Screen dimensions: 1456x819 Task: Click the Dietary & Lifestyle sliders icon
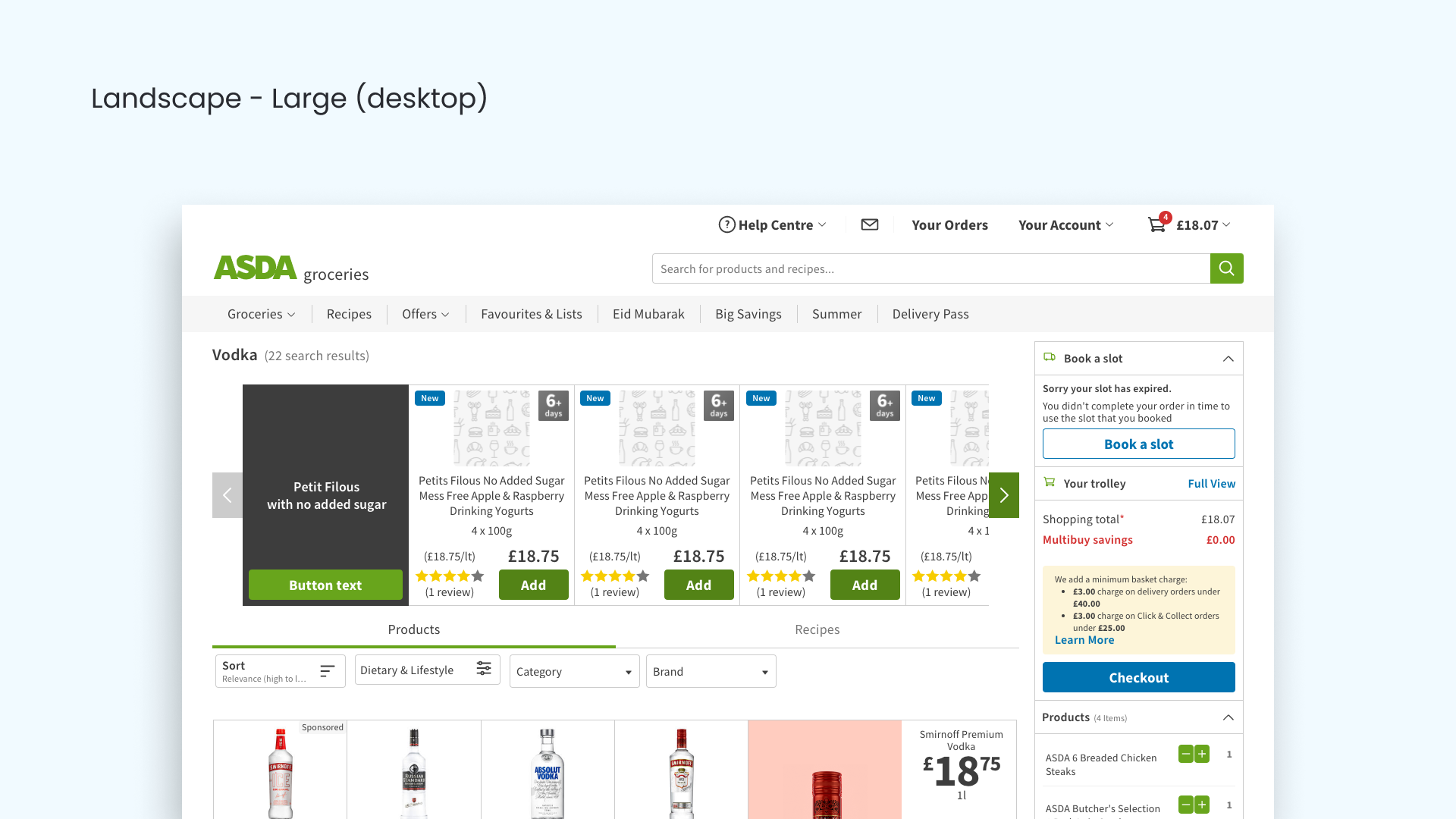[x=484, y=668]
